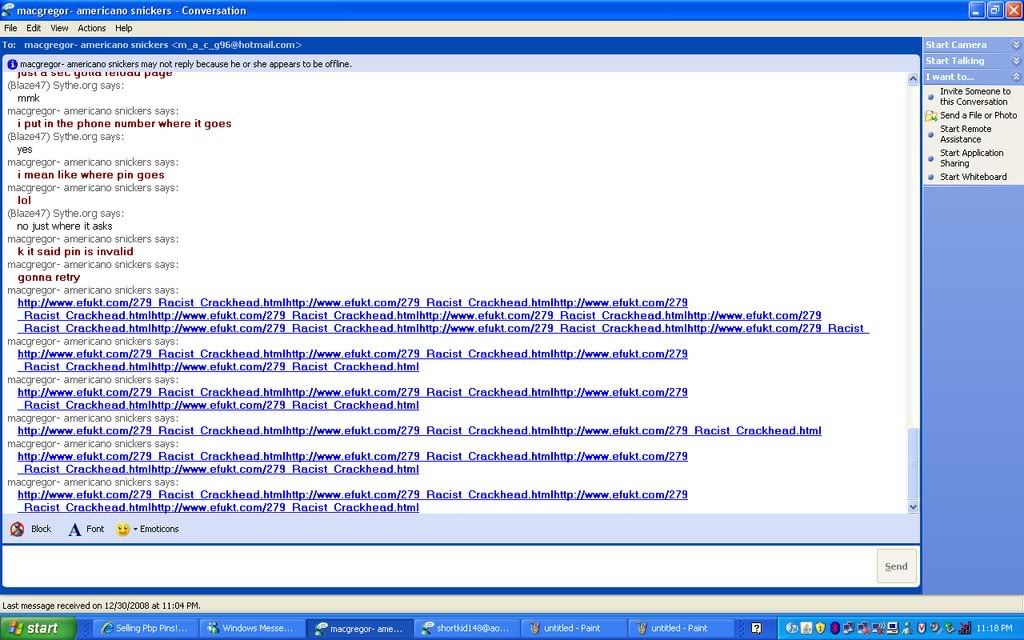1024x640 pixels.
Task: Click Invite Someone to this Conversation
Action: [974, 97]
